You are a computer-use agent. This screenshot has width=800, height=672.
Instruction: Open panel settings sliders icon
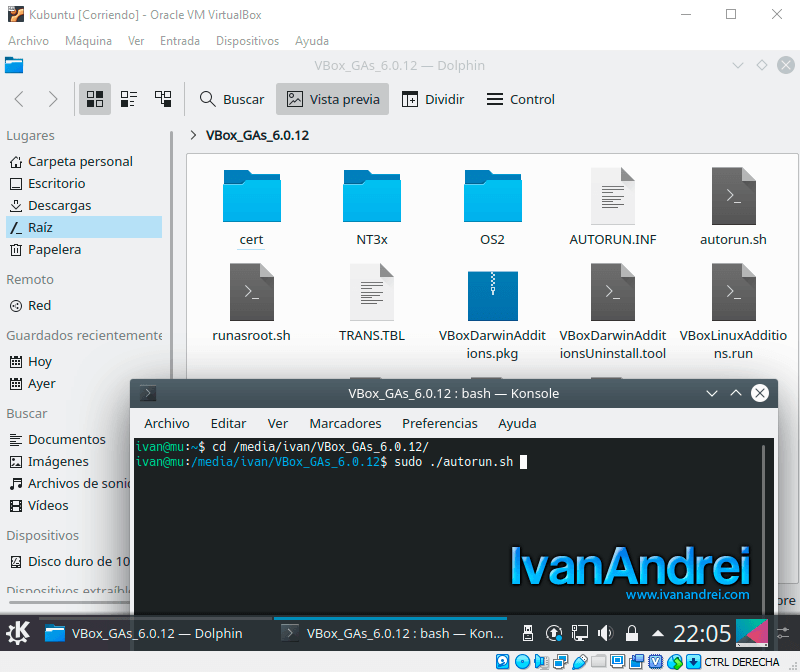click(x=783, y=633)
